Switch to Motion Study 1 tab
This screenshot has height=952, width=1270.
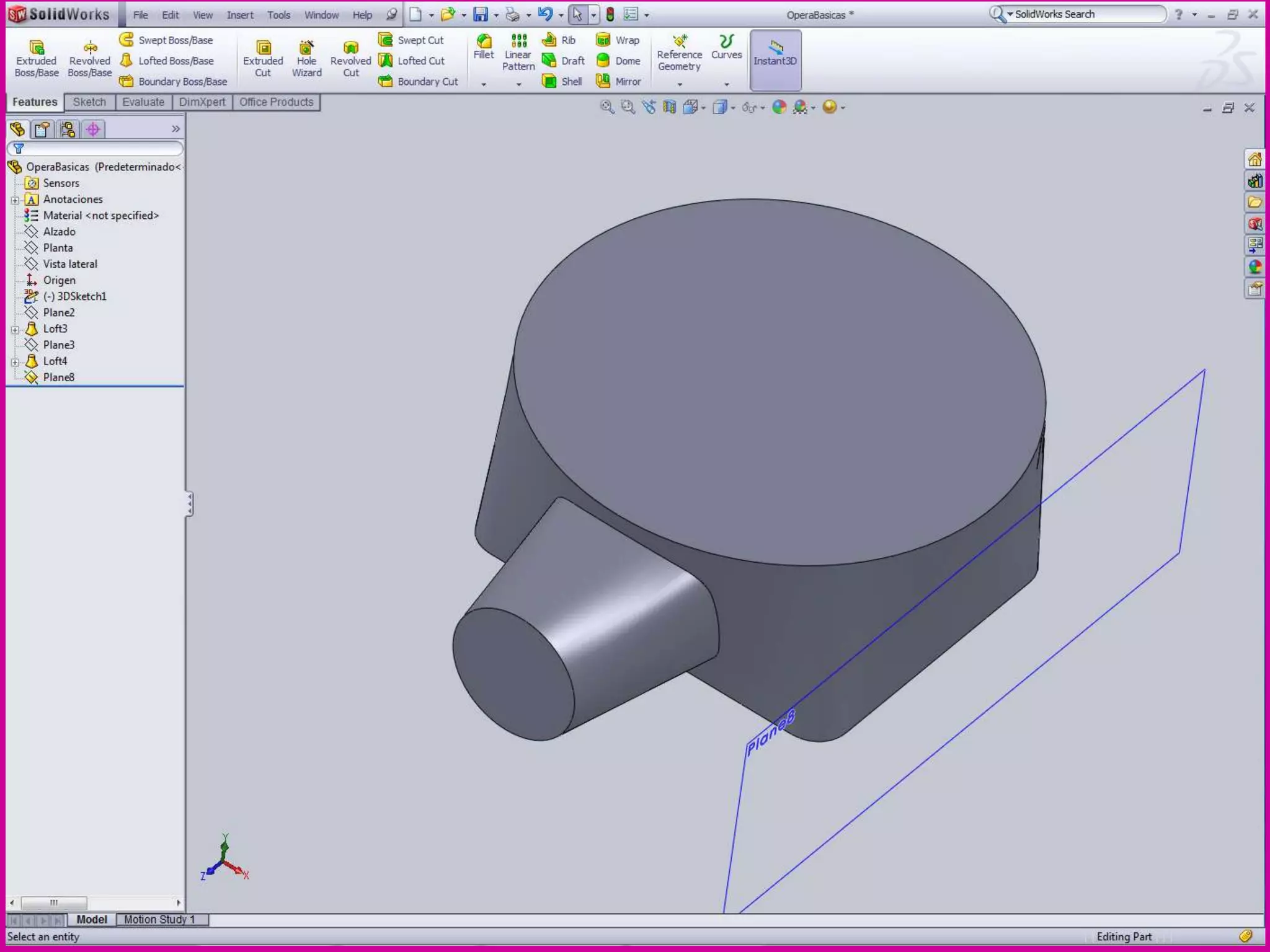(159, 920)
